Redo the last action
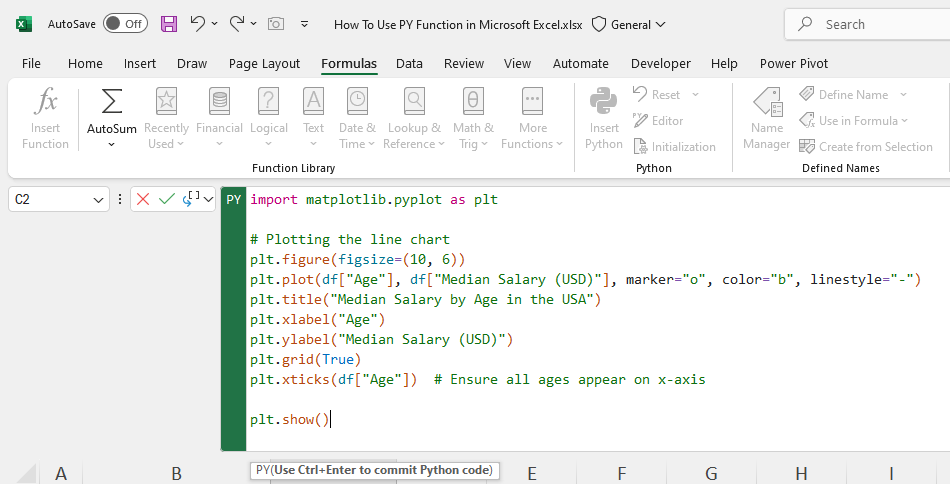This screenshot has height=484, width=950. click(x=237, y=24)
